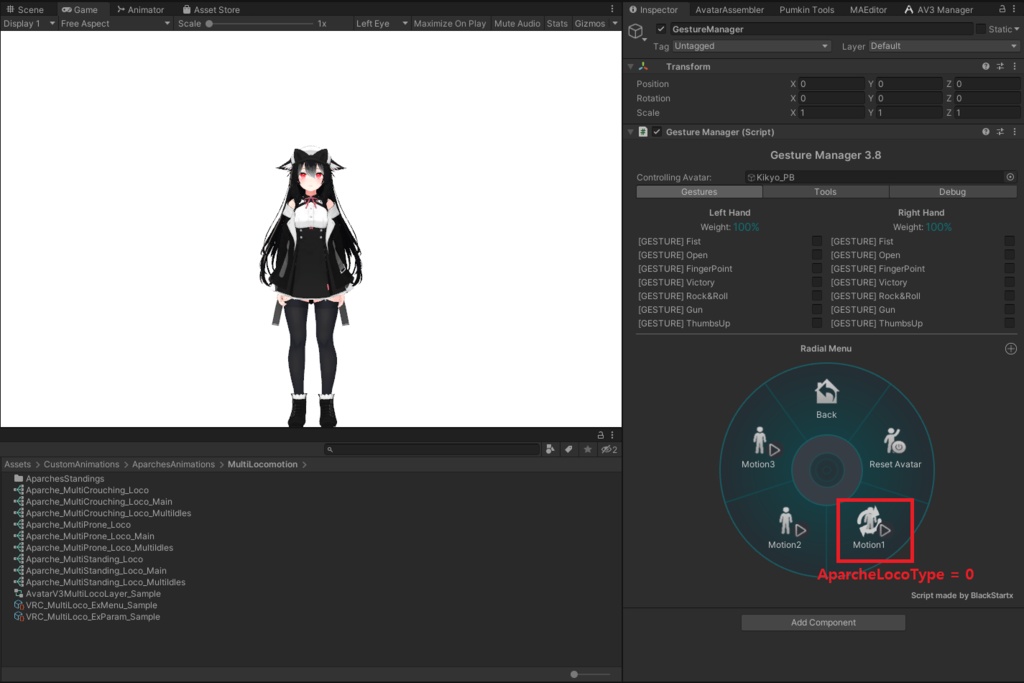Click the search by type icon
This screenshot has width=1024, height=683.
(x=551, y=449)
